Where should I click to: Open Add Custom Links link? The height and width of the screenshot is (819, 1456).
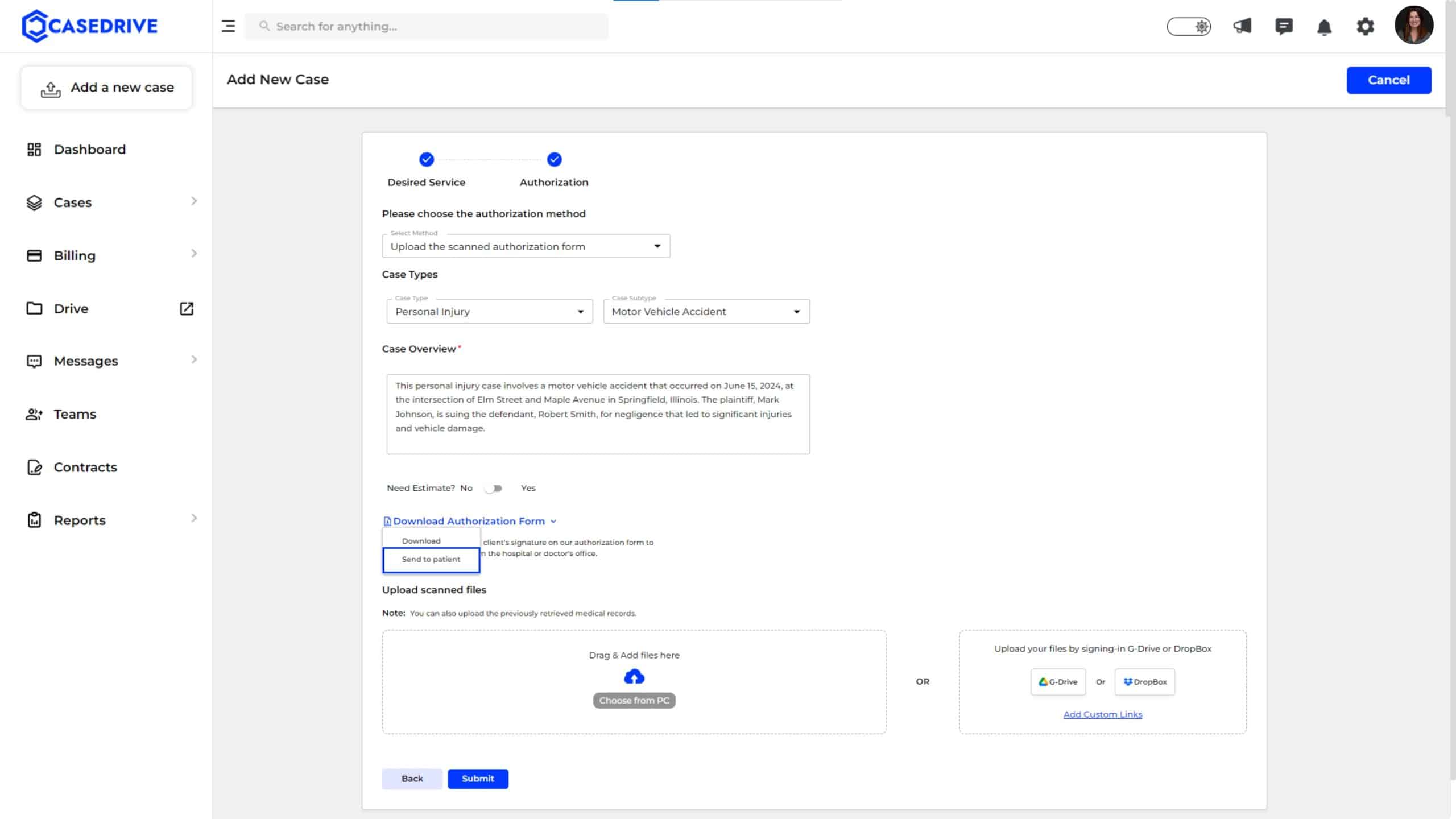coord(1103,714)
